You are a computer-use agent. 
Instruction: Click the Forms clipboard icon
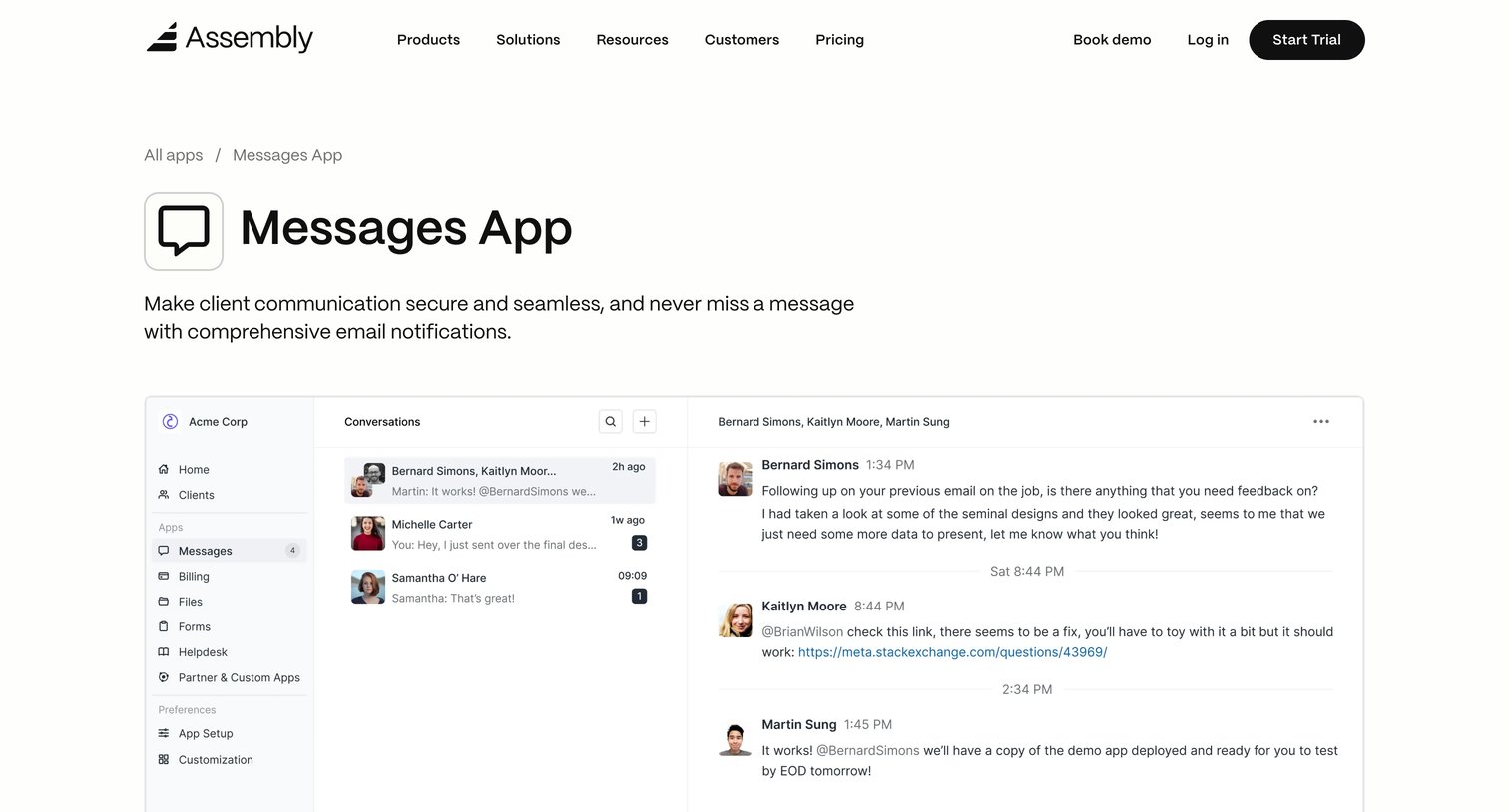point(164,626)
